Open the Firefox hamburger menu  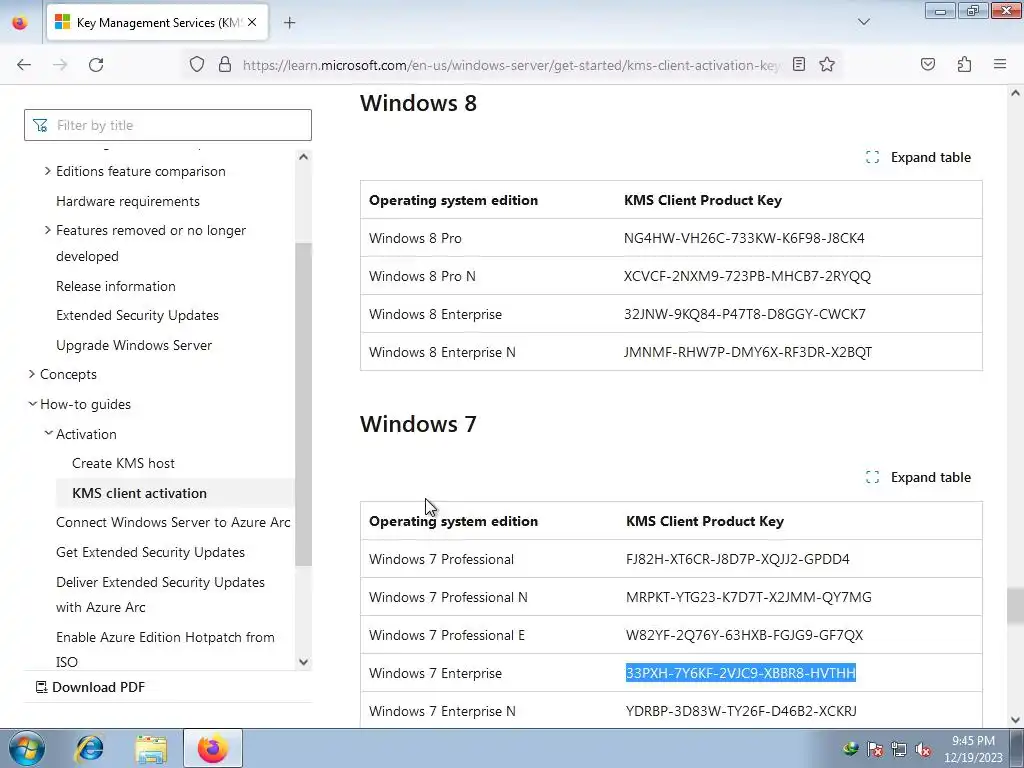[x=1000, y=65]
